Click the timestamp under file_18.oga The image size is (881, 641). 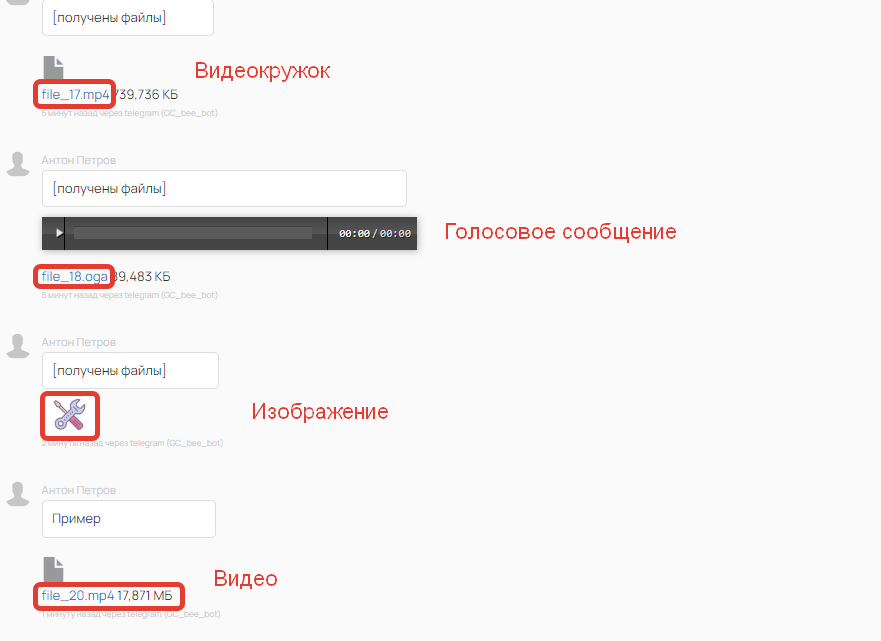click(129, 295)
